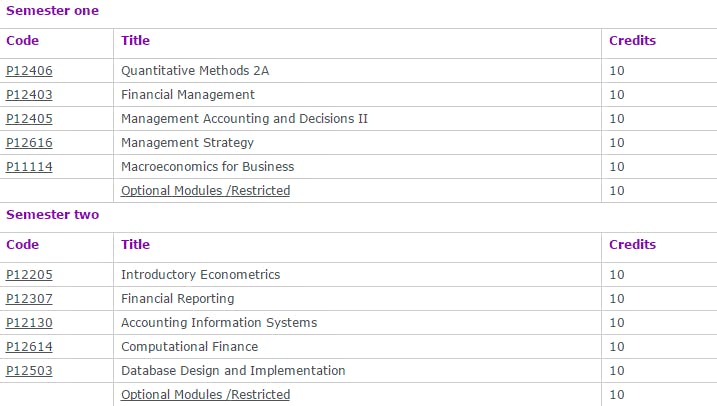
Task: Click the P12205 code link
Action: (29, 275)
